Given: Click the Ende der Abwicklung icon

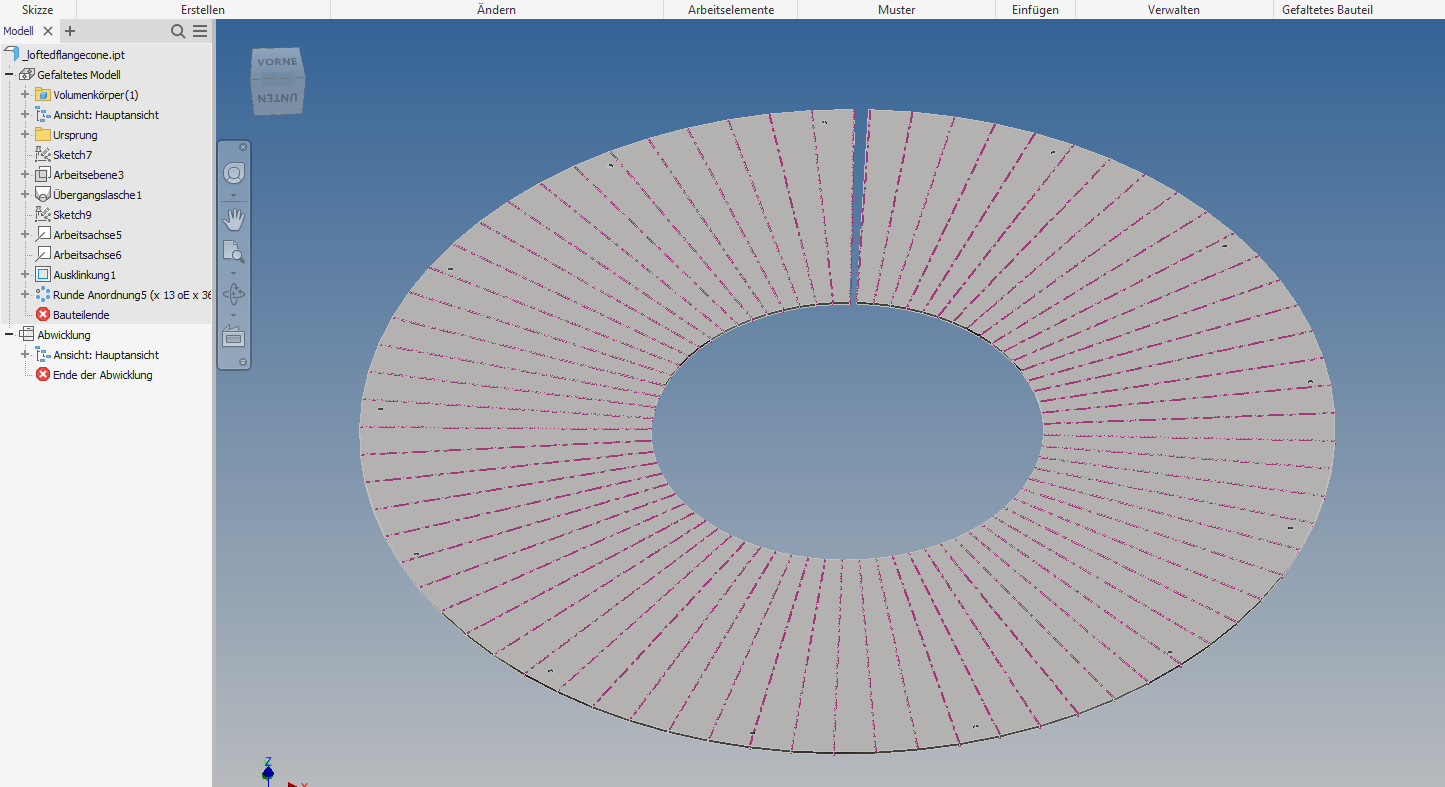Looking at the screenshot, I should click(x=41, y=374).
